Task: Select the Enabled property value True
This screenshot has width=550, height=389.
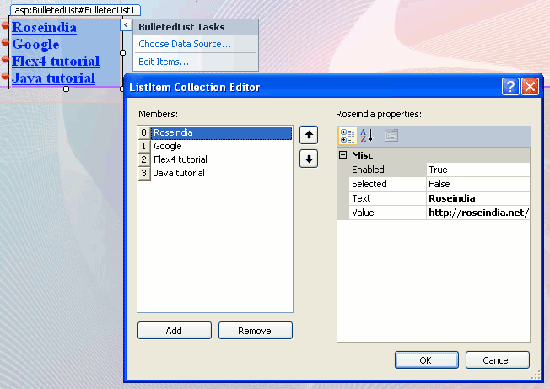Action: (x=478, y=170)
